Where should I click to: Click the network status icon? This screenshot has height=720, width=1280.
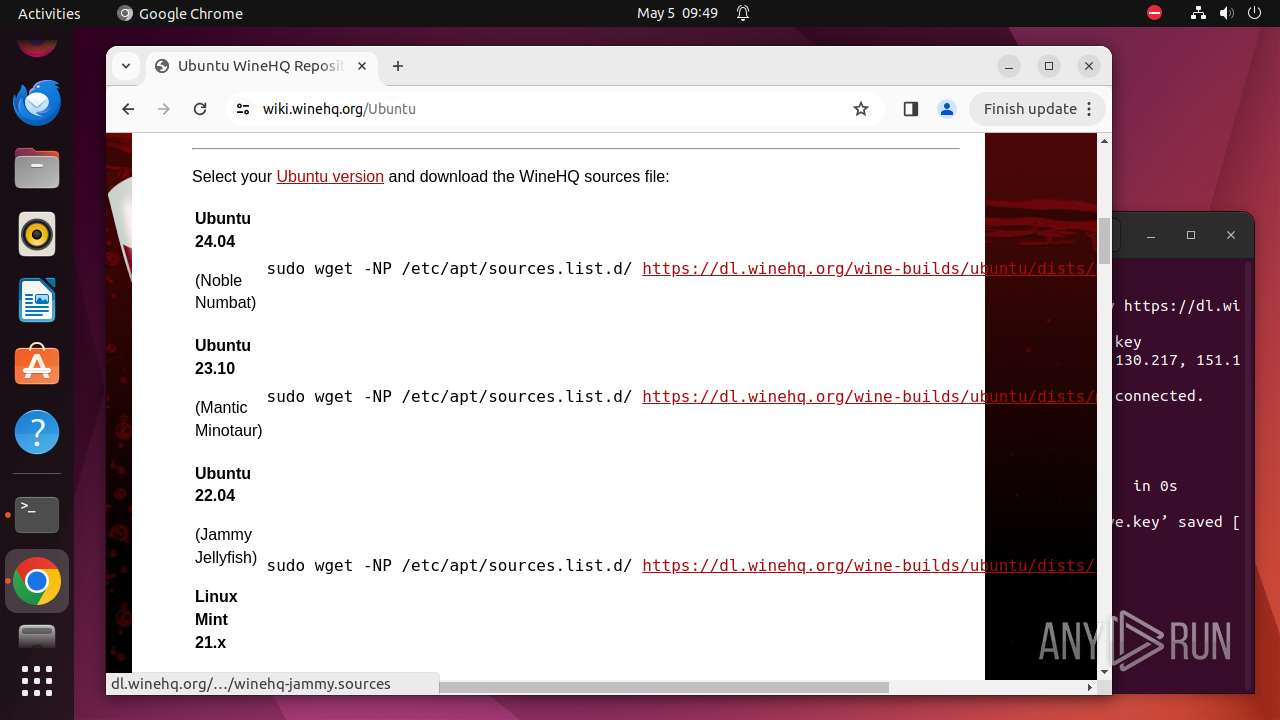coord(1198,13)
